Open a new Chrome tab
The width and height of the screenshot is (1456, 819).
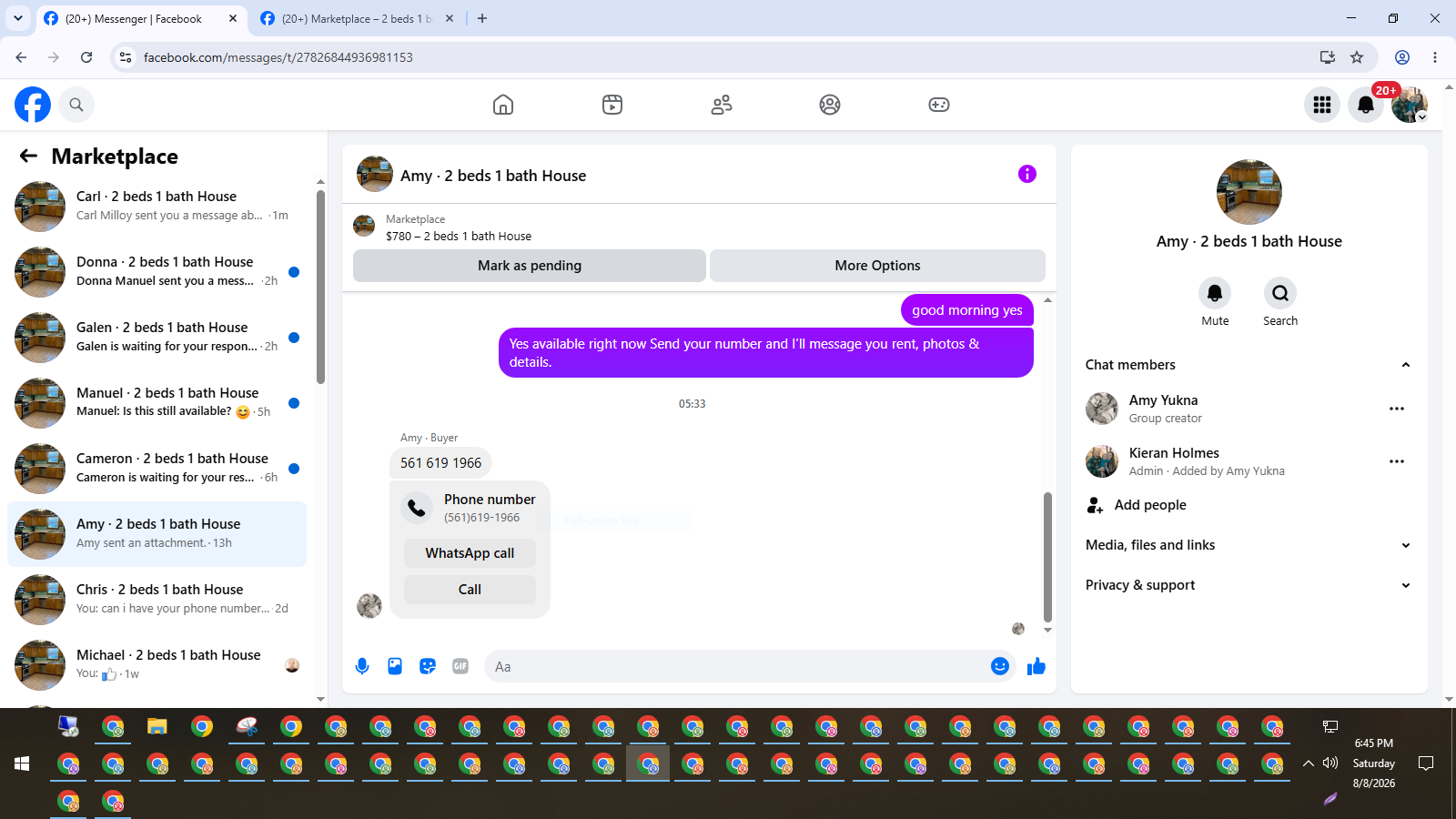coord(482,18)
